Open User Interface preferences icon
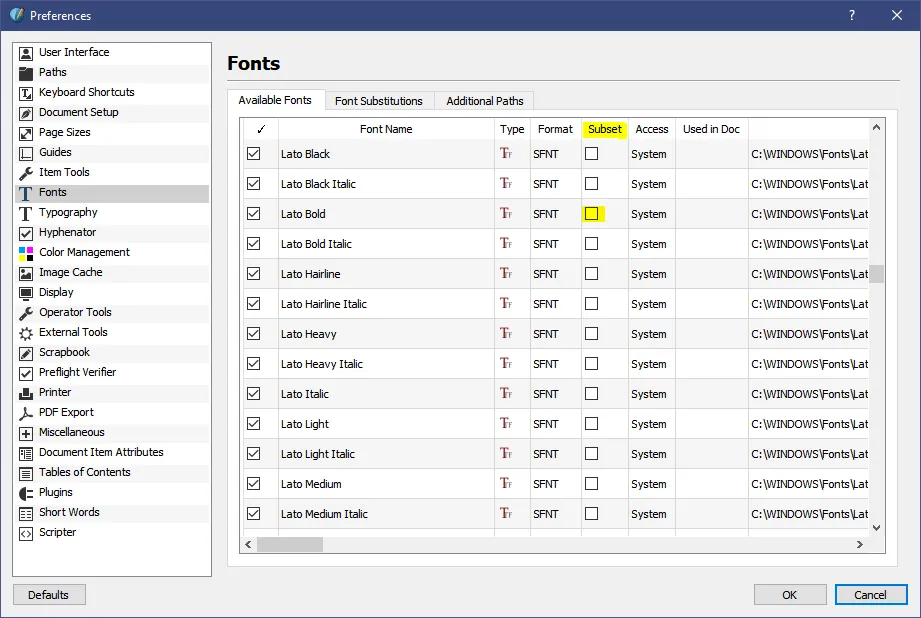Screen dimensions: 921x618 (x=26, y=53)
